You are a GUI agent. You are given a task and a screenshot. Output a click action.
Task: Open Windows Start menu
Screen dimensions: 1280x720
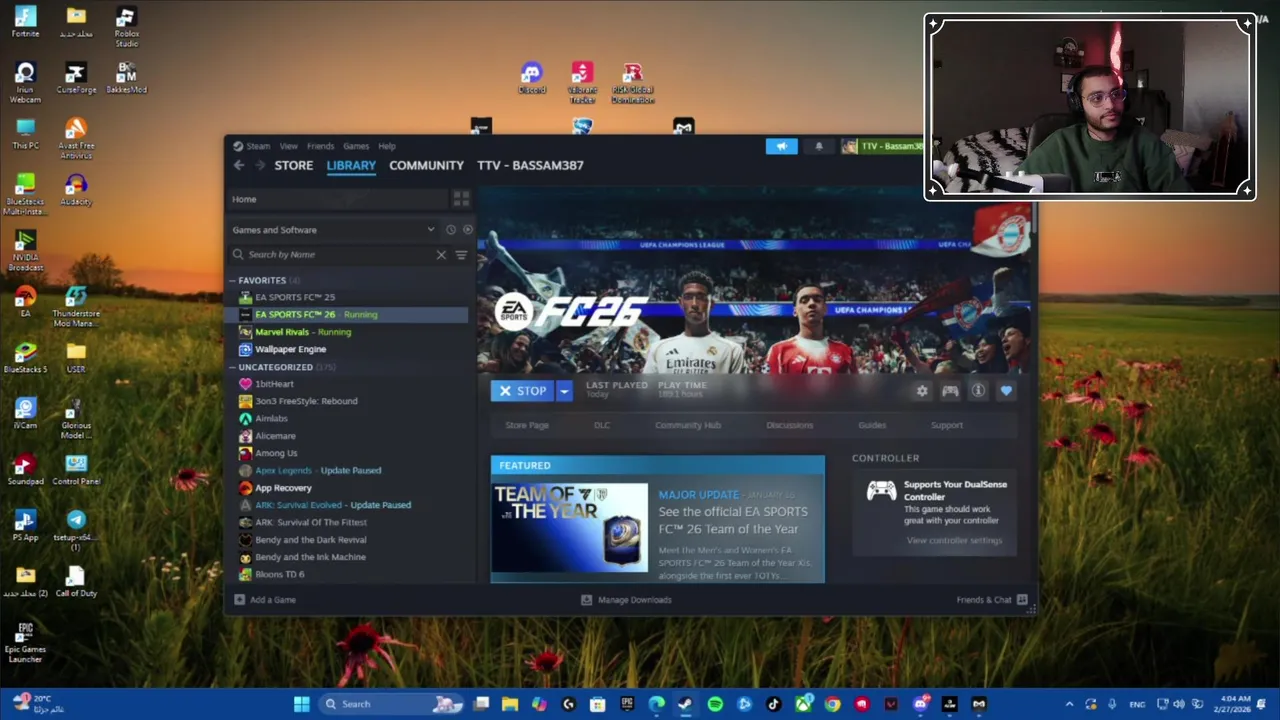301,704
